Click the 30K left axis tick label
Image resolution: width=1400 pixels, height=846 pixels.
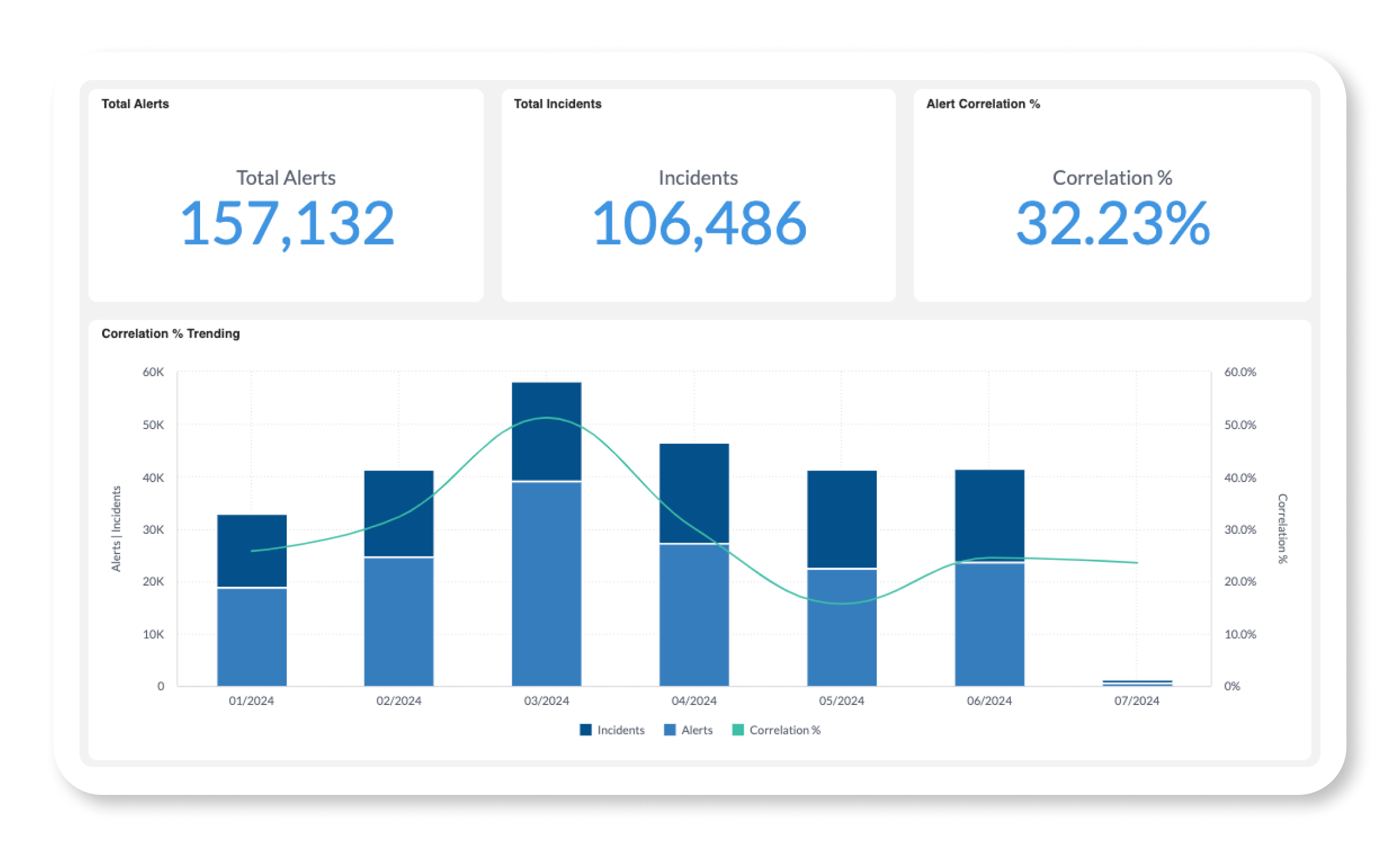click(x=153, y=530)
